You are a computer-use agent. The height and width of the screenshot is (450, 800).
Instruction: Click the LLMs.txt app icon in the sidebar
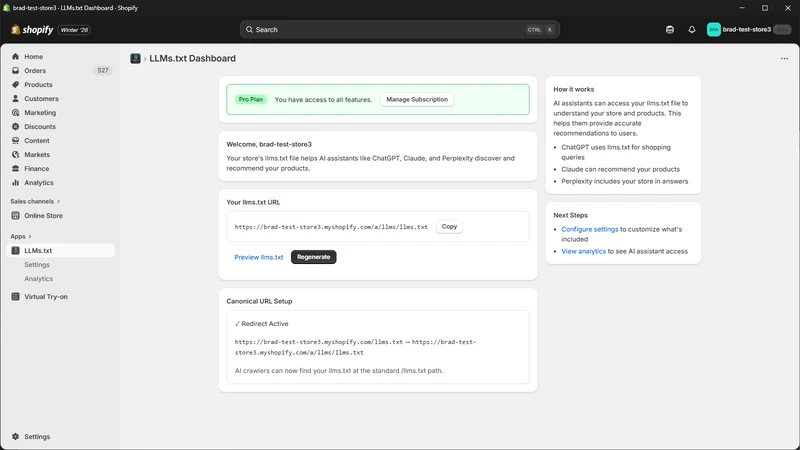click(x=15, y=251)
